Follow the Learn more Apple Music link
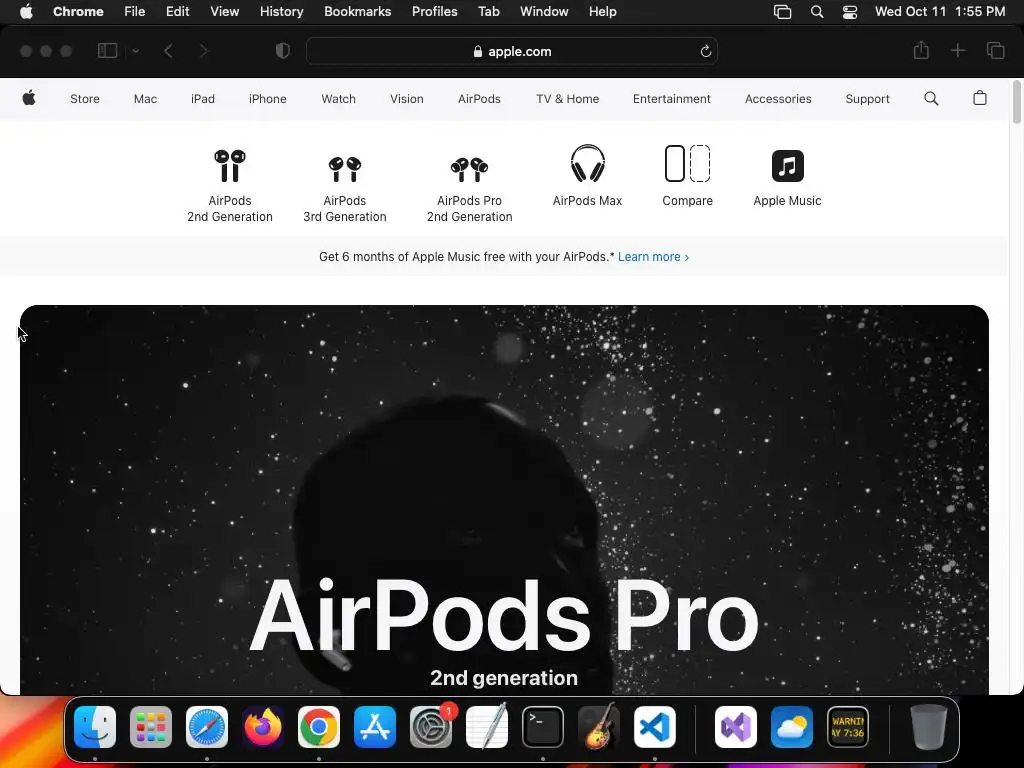Viewport: 1024px width, 768px height. [653, 257]
